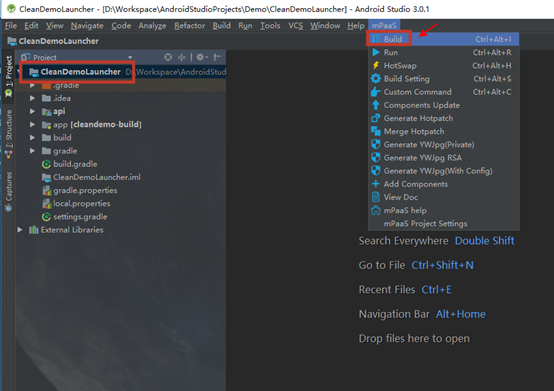The height and width of the screenshot is (391, 554).
Task: Expand the gradle folder
Action: click(x=32, y=151)
